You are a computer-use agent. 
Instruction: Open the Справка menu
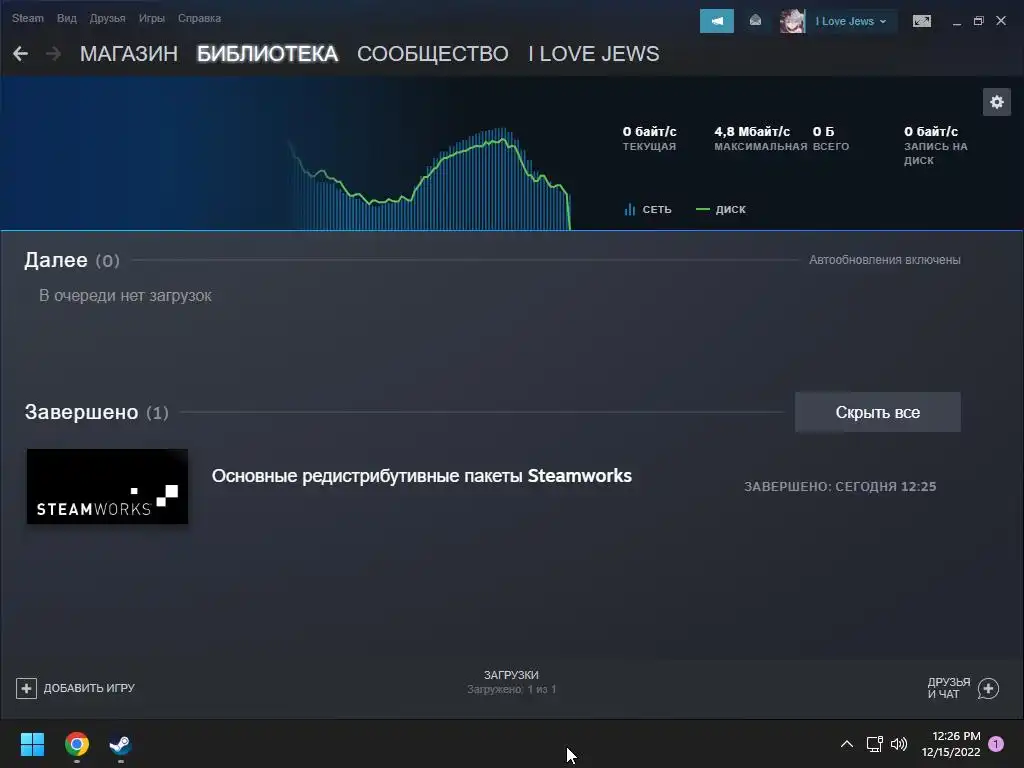(199, 18)
